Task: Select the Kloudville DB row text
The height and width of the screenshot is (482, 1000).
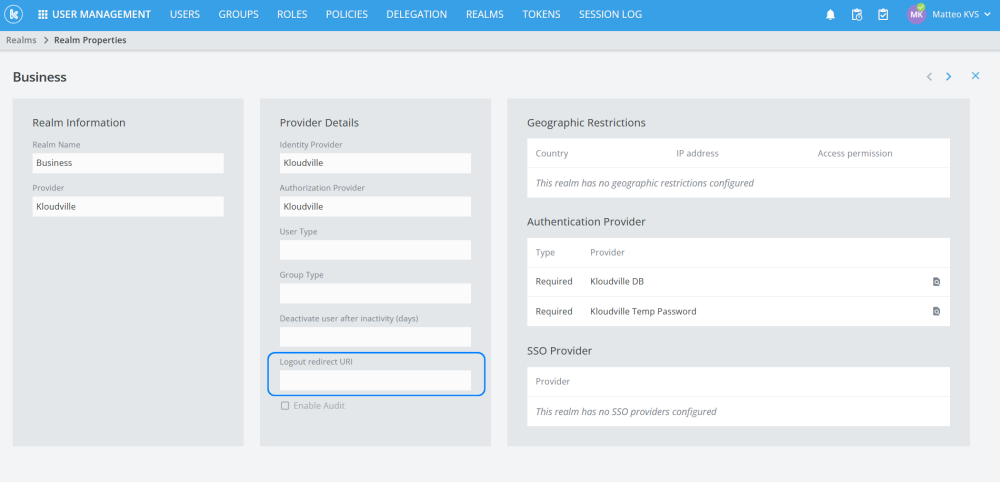Action: (x=617, y=281)
